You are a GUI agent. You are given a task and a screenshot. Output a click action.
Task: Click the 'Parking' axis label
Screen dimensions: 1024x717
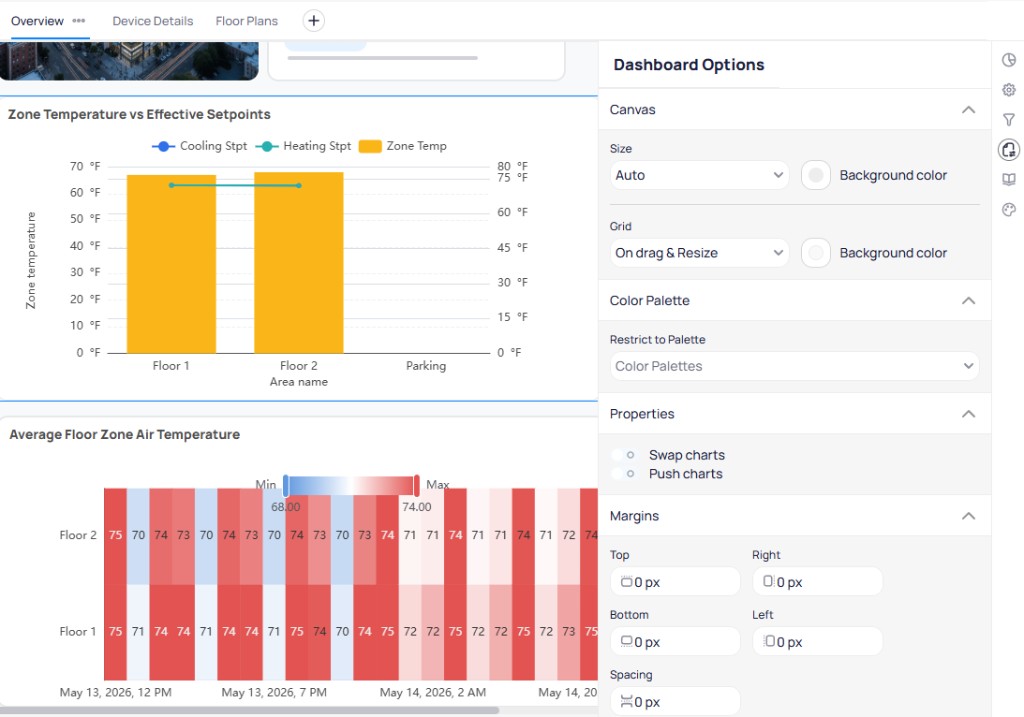[426, 366]
